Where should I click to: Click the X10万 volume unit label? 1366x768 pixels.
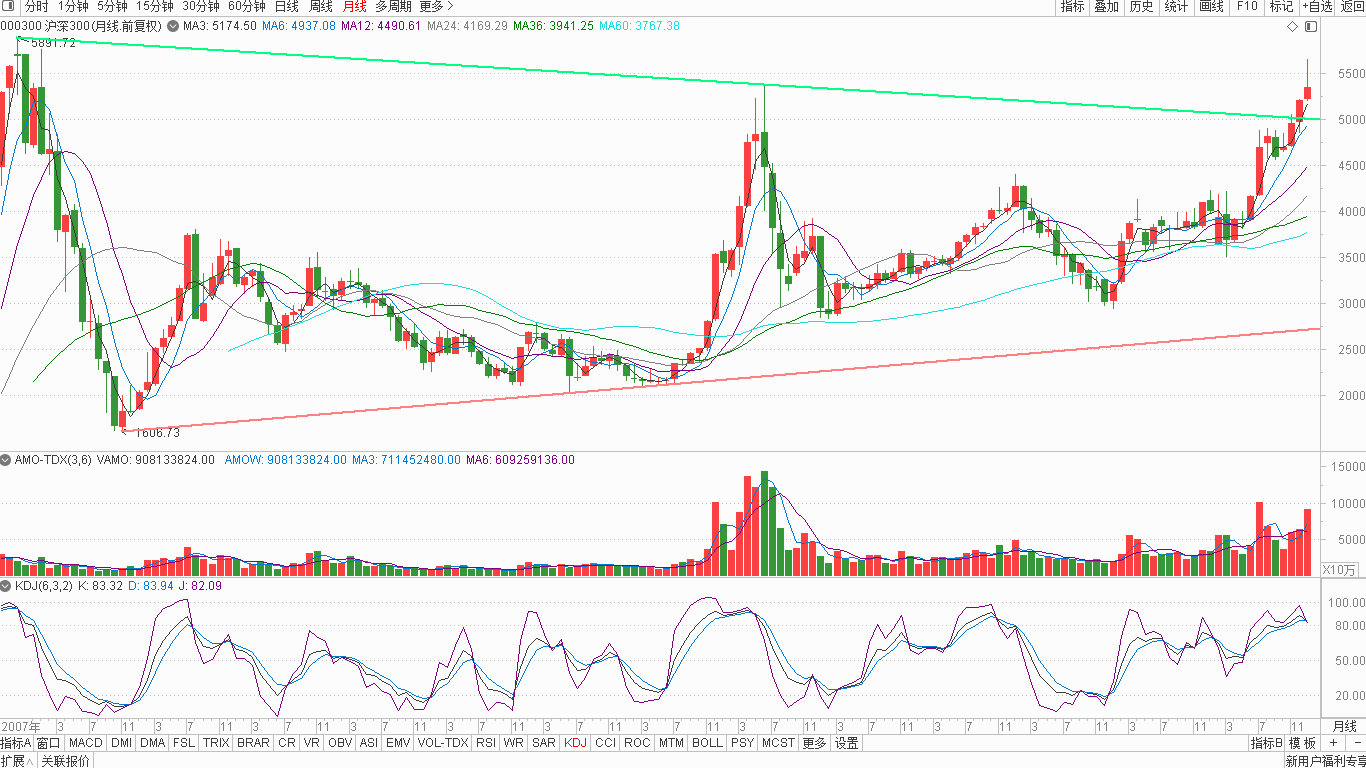coord(1340,570)
